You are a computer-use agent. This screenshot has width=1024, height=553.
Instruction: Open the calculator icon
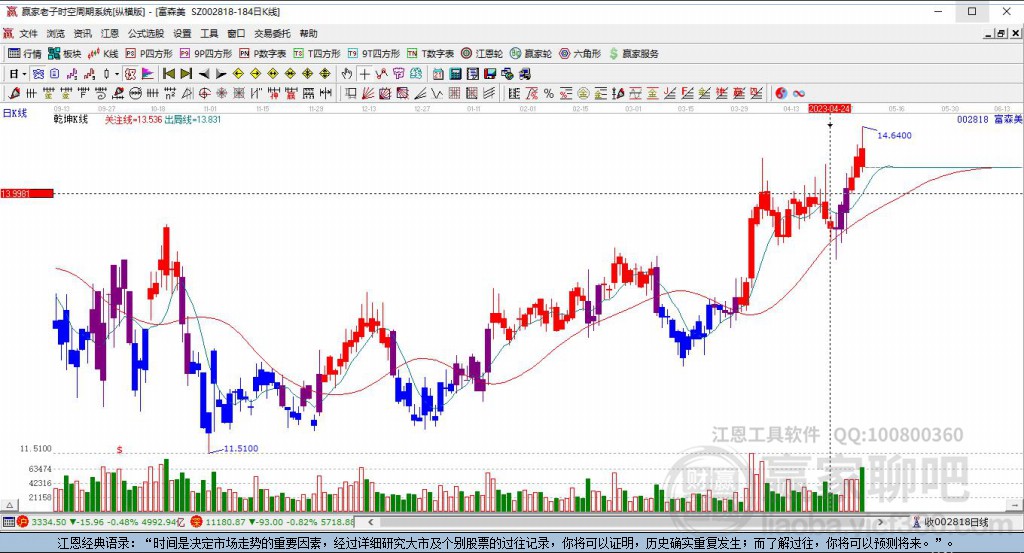455,74
